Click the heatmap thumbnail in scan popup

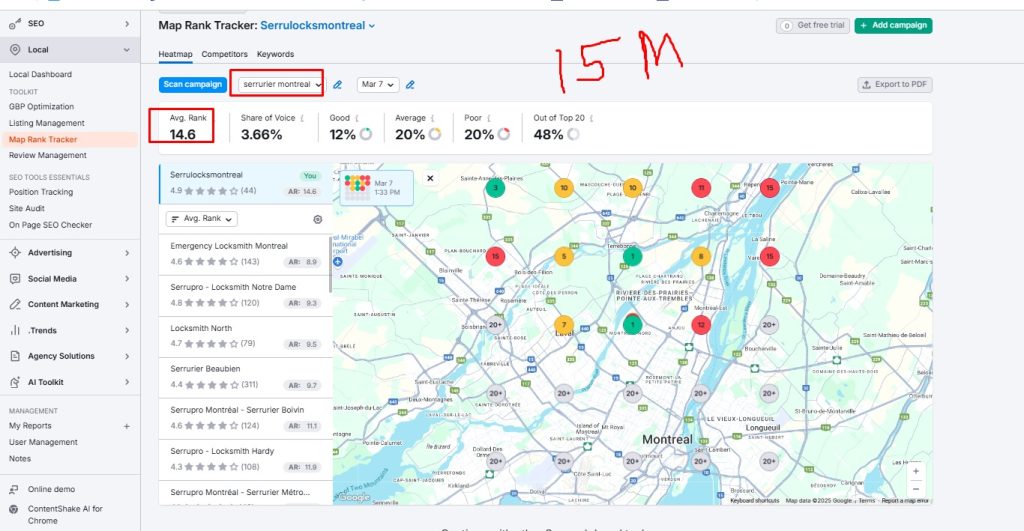(x=357, y=187)
